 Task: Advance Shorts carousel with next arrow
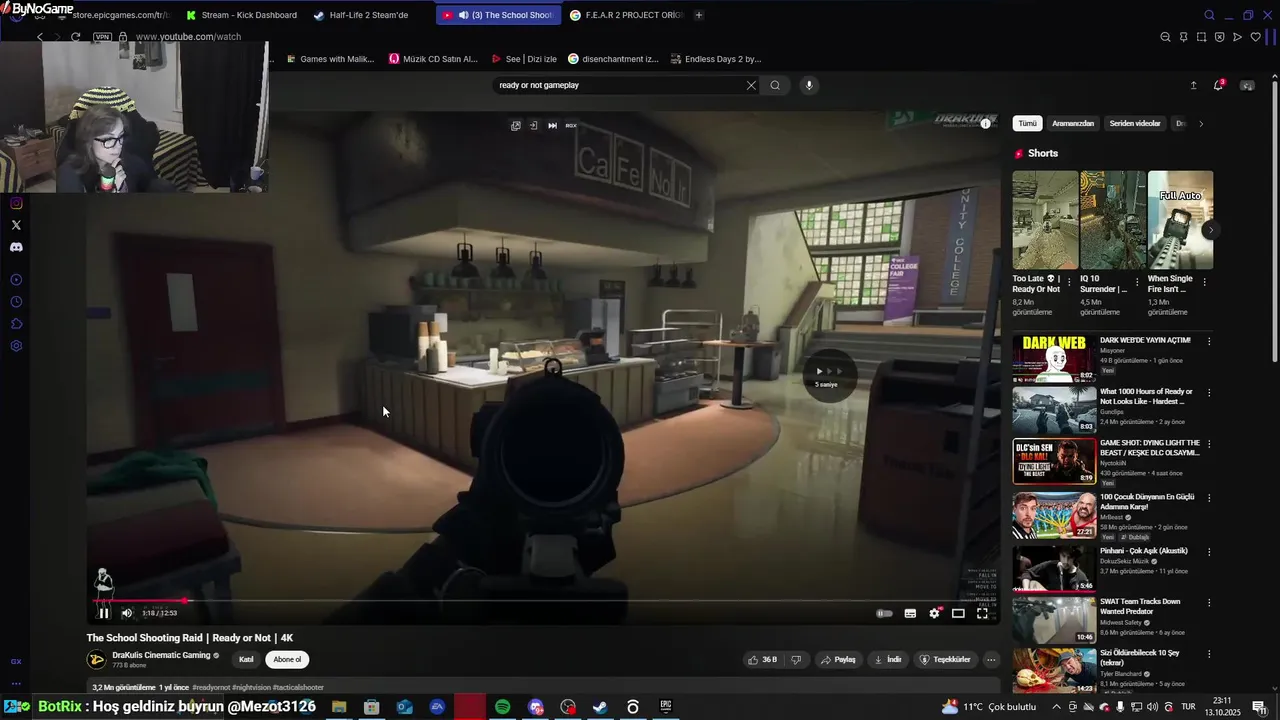pyautogui.click(x=1210, y=230)
